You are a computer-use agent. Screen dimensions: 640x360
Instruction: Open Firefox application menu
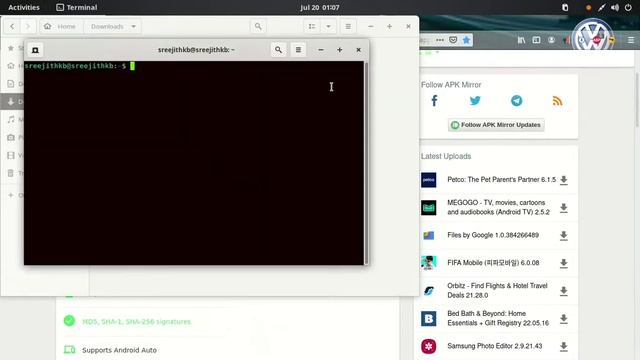click(x=631, y=40)
